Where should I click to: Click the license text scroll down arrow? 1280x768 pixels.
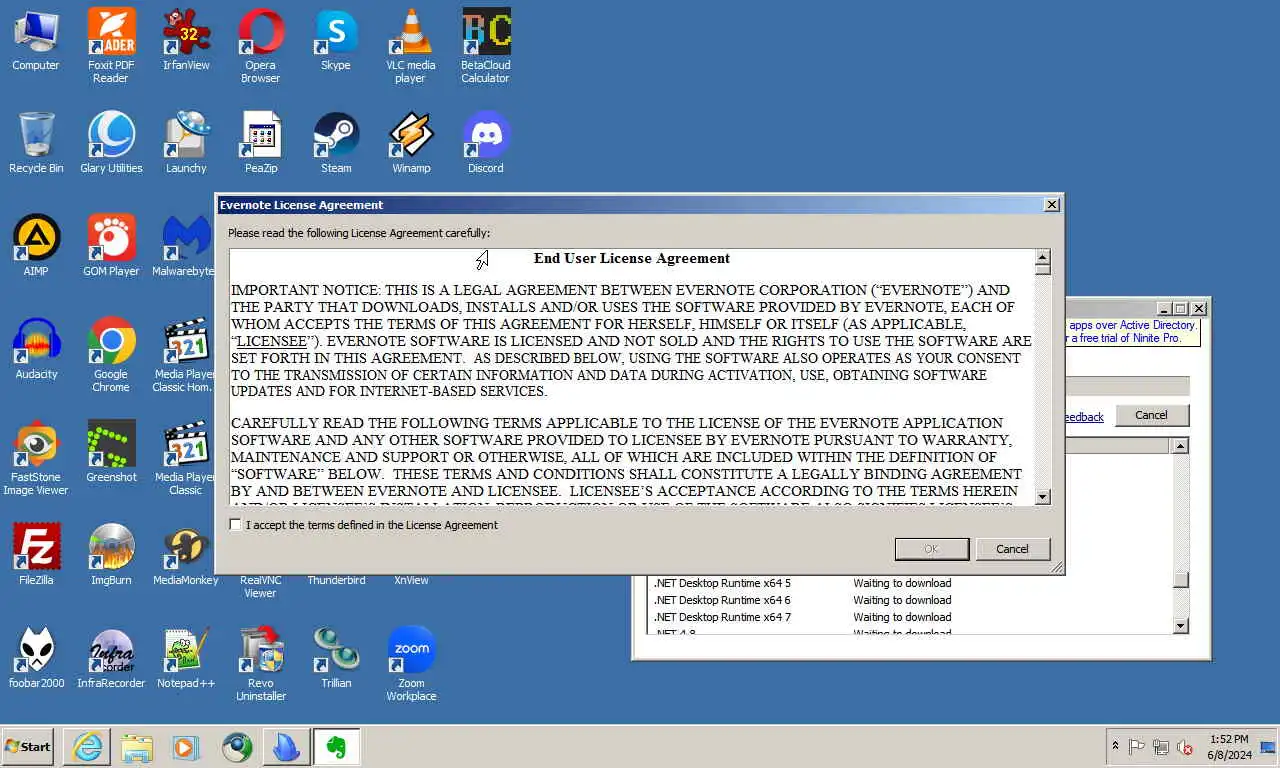pos(1042,497)
